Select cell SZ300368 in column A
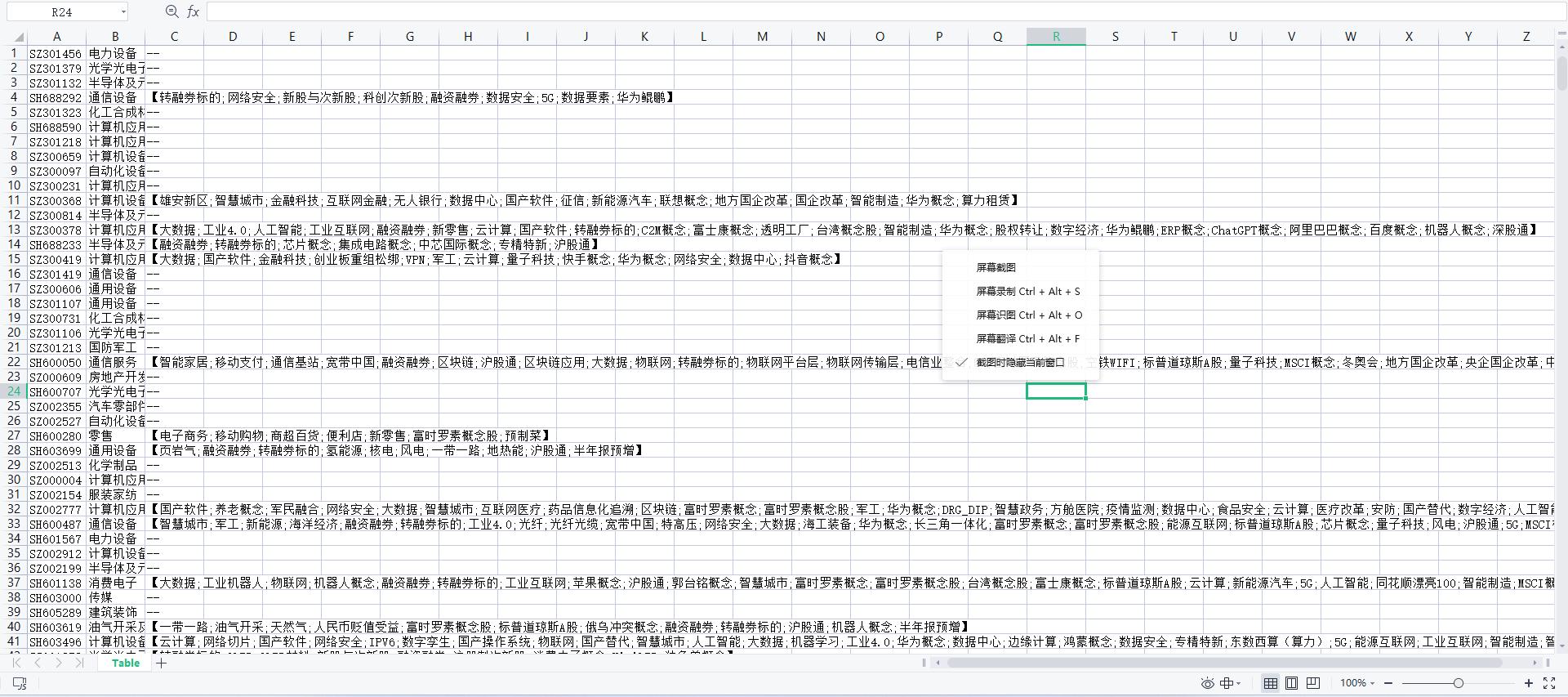 coord(56,200)
